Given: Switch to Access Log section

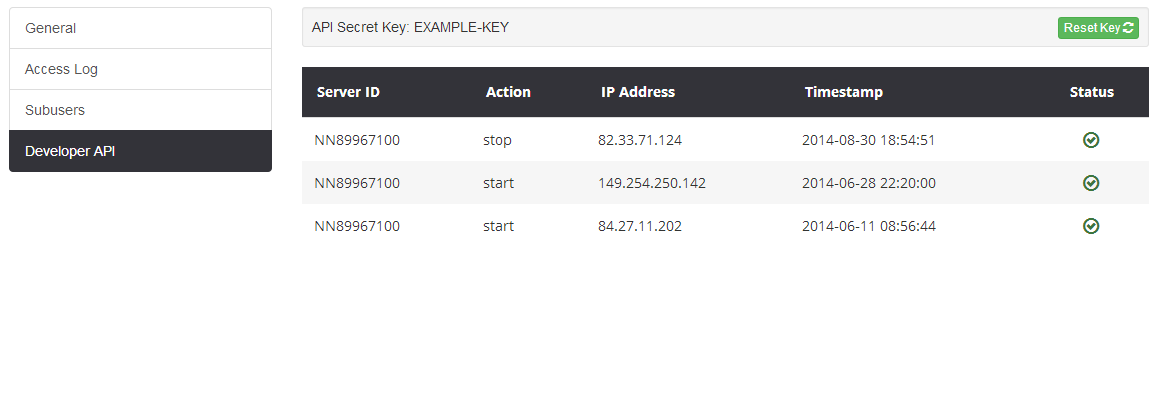Looking at the screenshot, I should [141, 69].
